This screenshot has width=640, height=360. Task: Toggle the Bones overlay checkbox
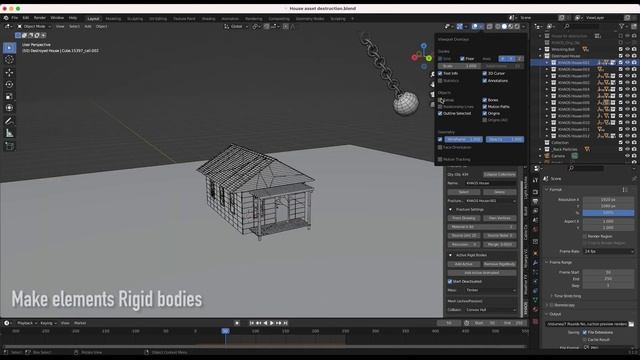click(484, 100)
